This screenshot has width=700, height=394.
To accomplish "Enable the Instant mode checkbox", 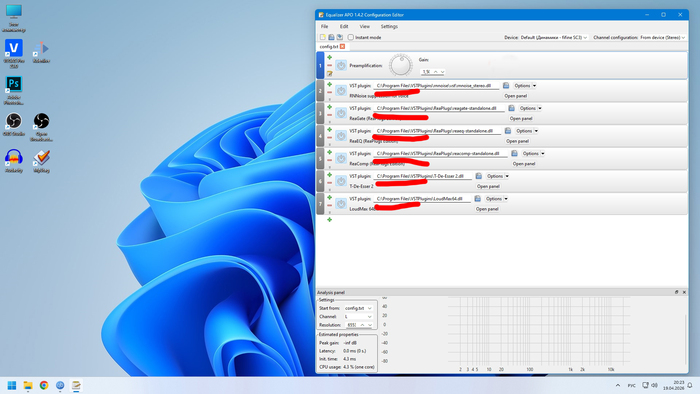I will [x=351, y=37].
